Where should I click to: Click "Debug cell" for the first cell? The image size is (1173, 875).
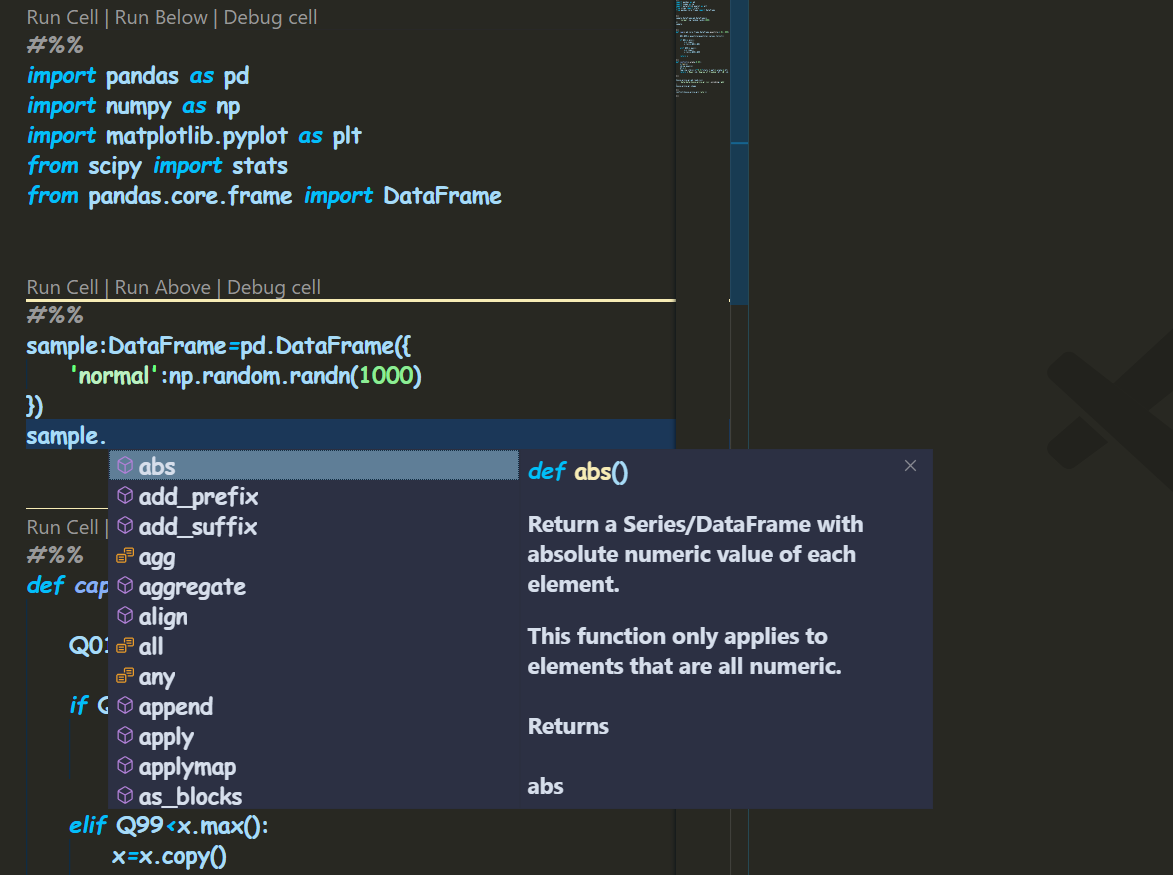(270, 17)
